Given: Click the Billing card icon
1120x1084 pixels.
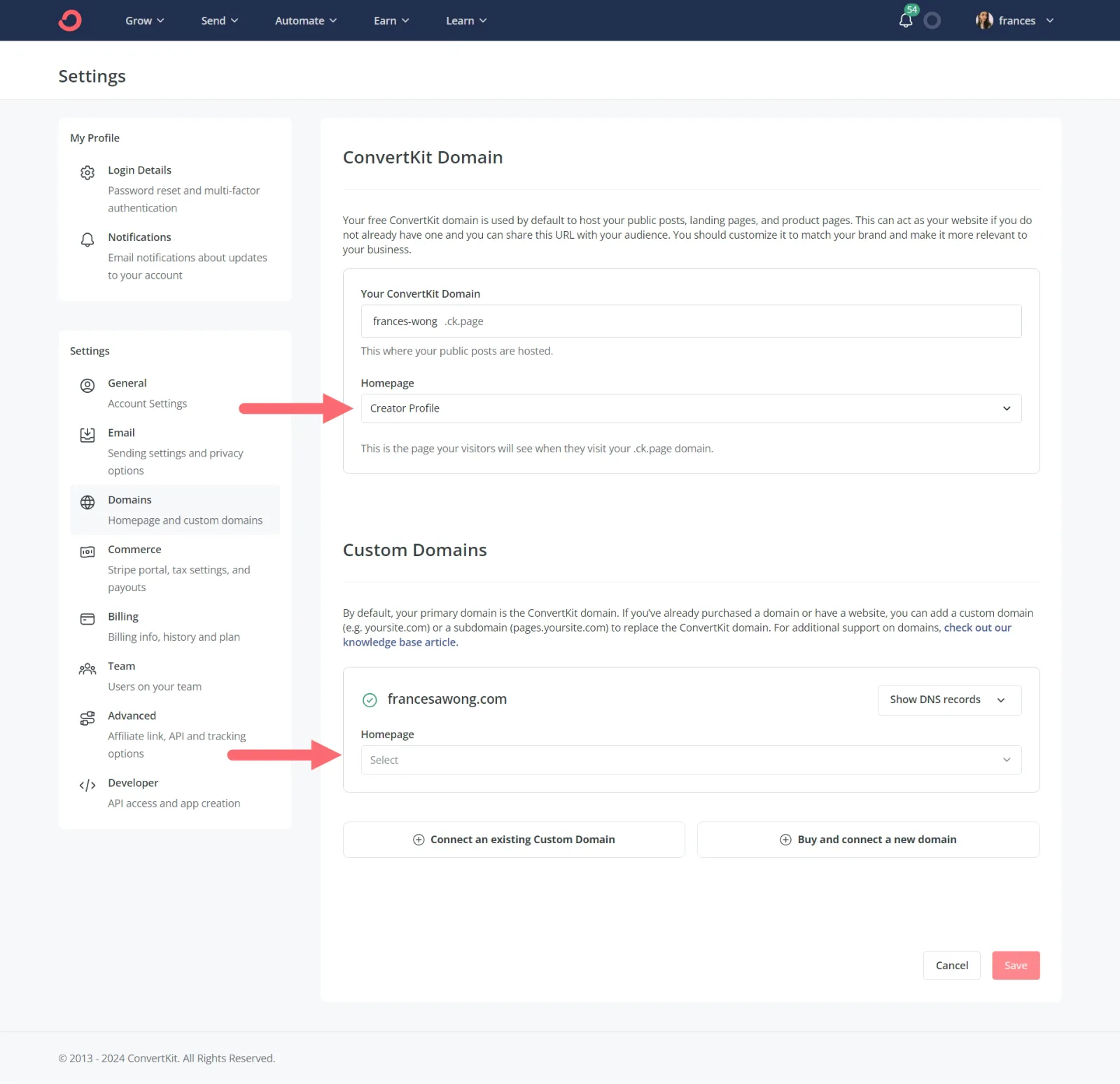Looking at the screenshot, I should pyautogui.click(x=87, y=619).
